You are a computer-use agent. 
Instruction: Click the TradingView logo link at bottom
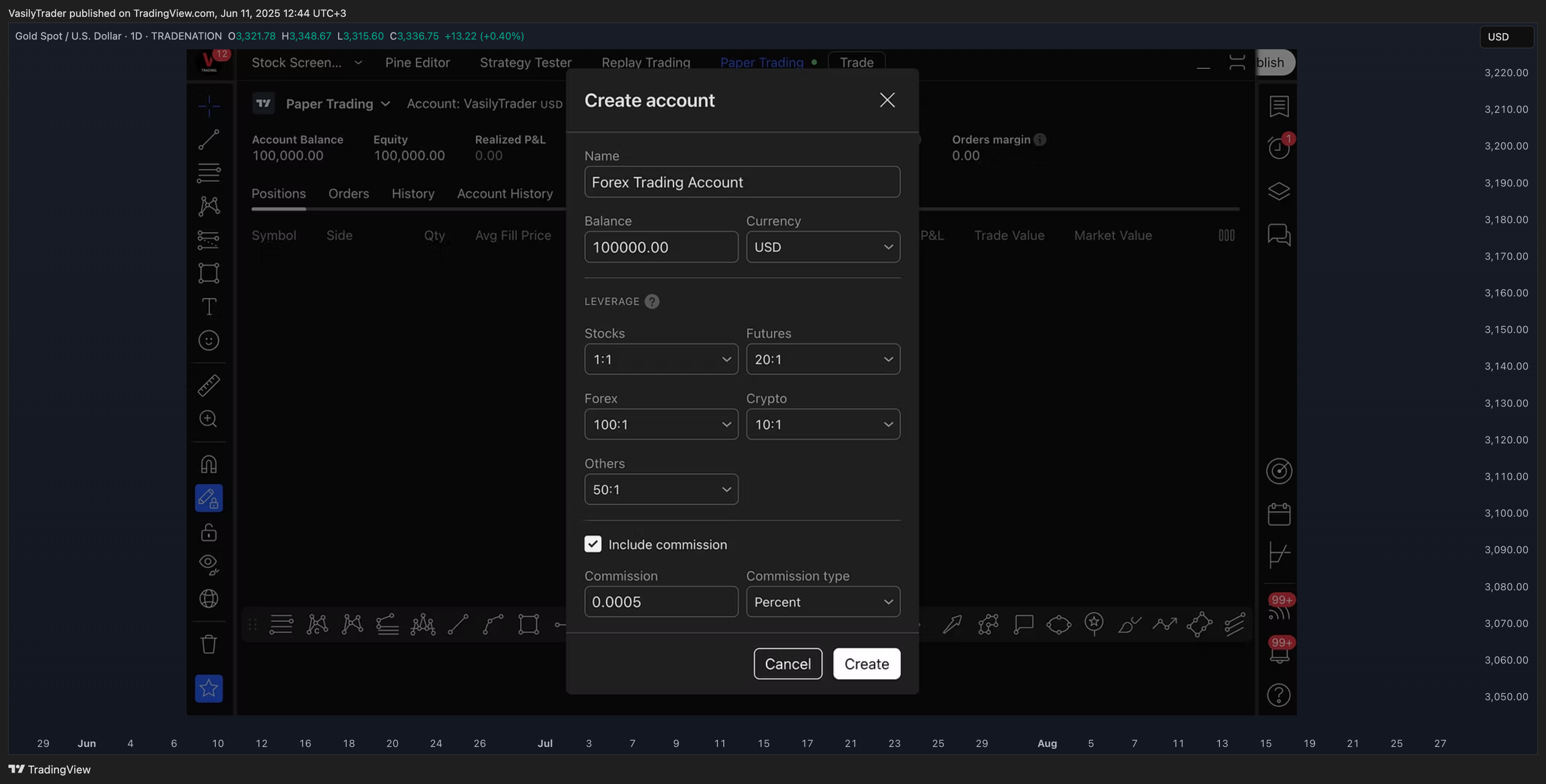pos(50,769)
